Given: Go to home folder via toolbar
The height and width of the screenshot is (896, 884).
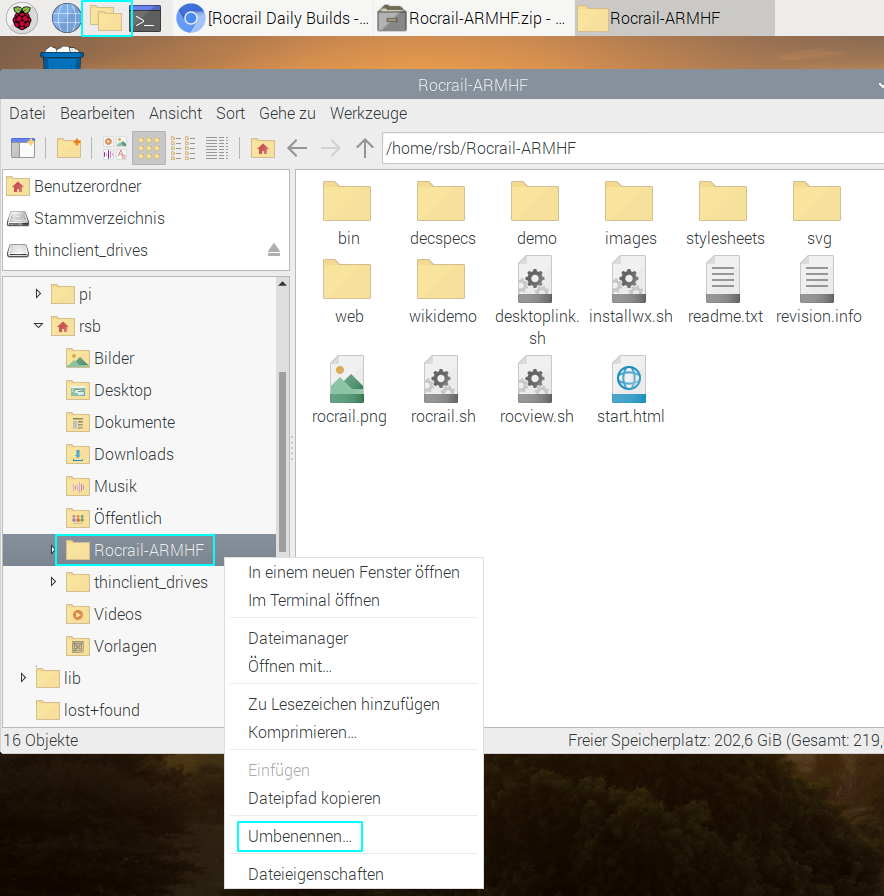Looking at the screenshot, I should 262,148.
